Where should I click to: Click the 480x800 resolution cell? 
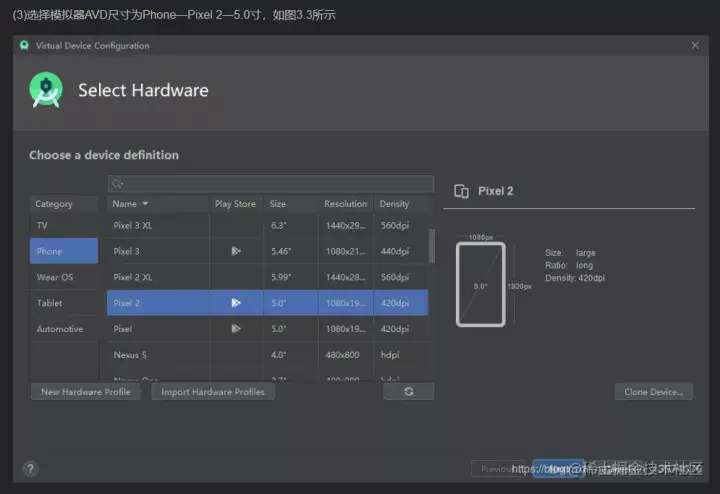point(343,355)
